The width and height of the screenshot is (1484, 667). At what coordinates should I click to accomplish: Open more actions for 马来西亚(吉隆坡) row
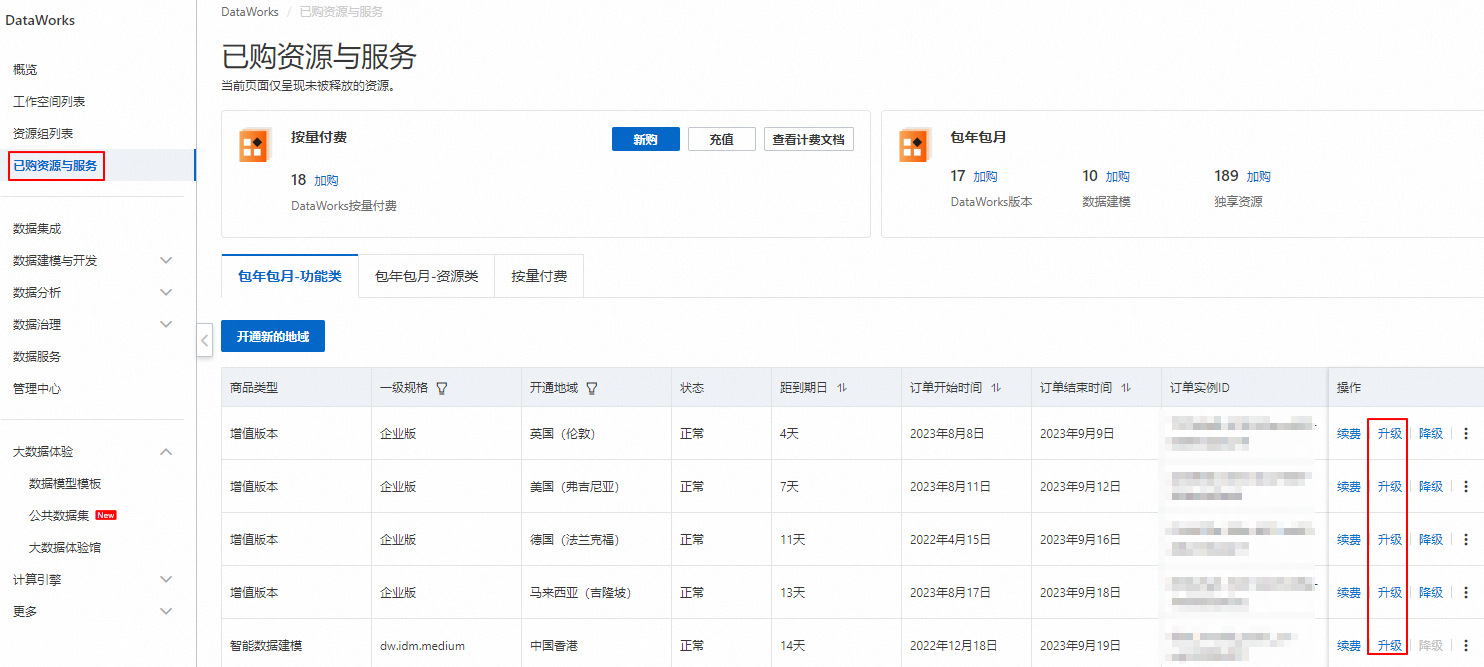(1466, 592)
